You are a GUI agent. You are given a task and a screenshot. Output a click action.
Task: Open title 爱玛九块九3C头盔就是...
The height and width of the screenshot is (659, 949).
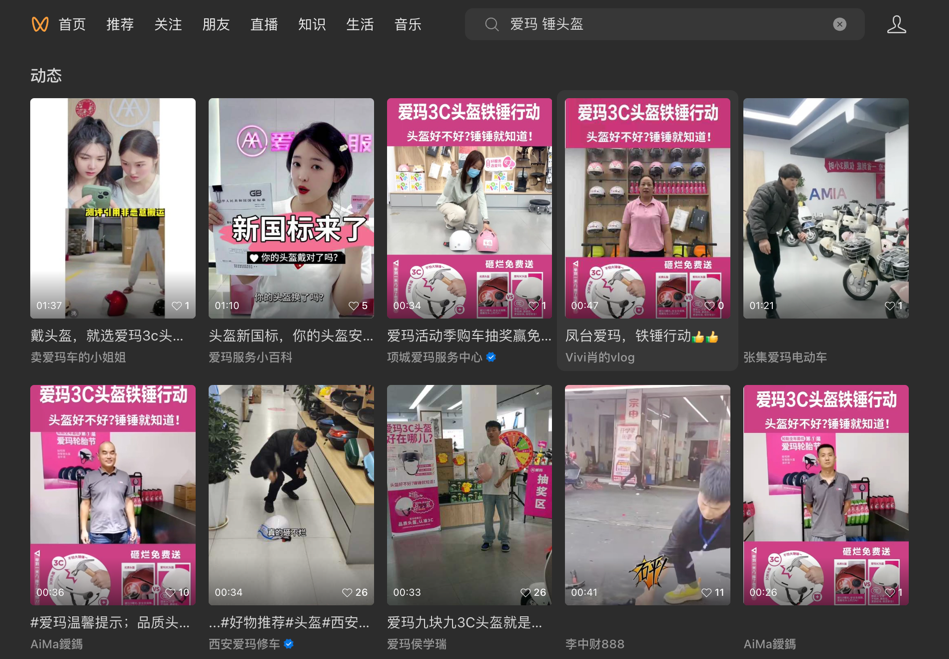[x=465, y=623]
